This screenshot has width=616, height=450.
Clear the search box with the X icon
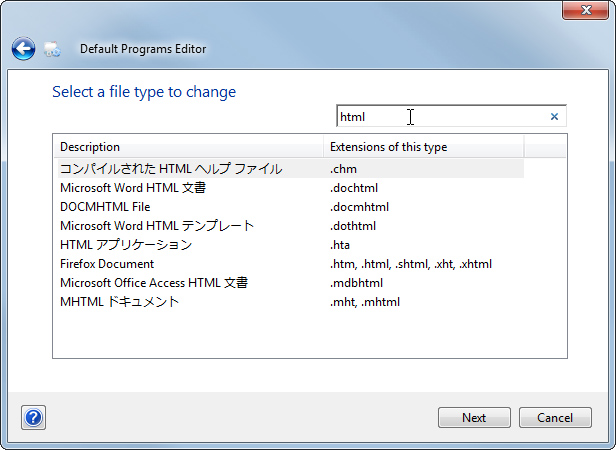pos(554,117)
